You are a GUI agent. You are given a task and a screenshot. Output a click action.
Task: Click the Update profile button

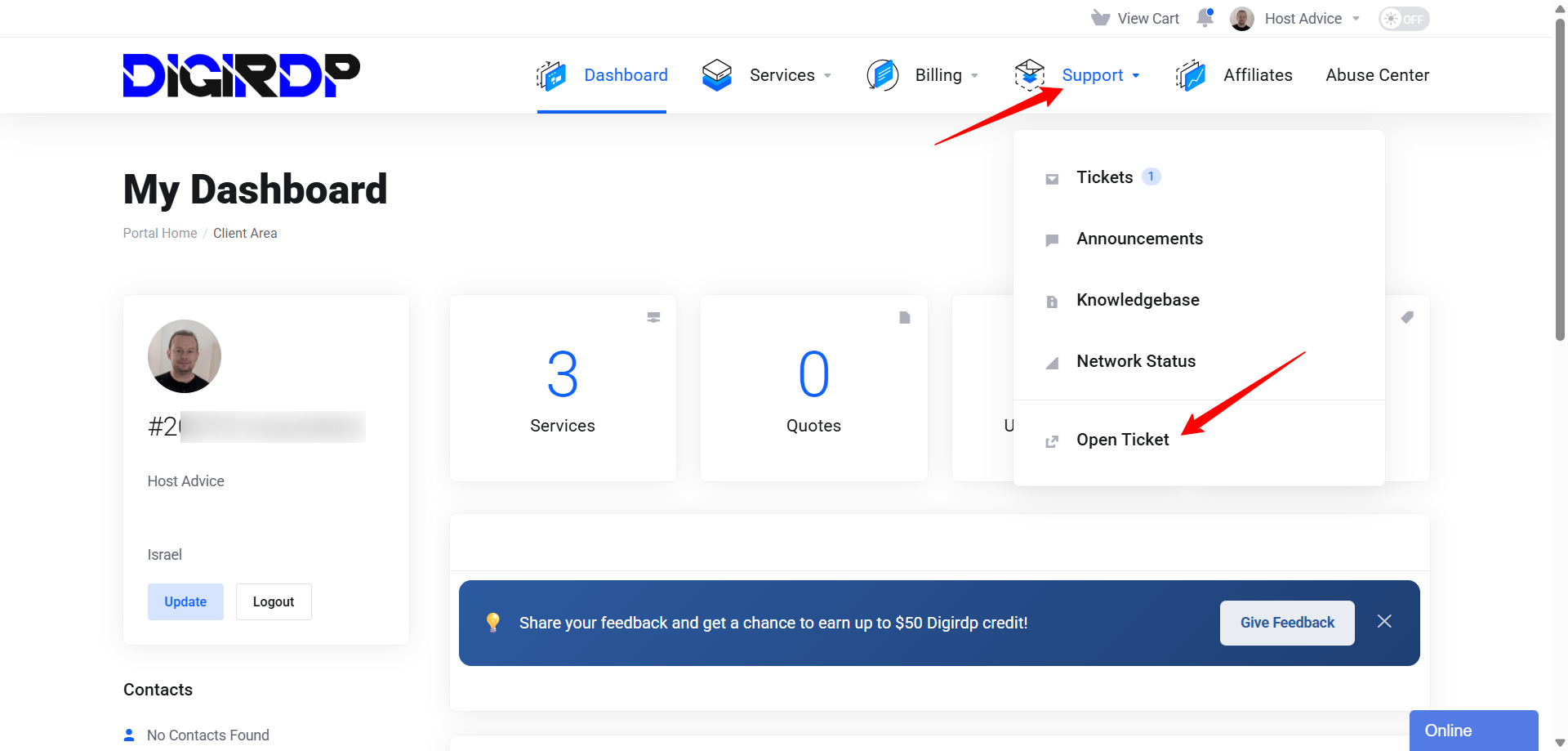185,601
